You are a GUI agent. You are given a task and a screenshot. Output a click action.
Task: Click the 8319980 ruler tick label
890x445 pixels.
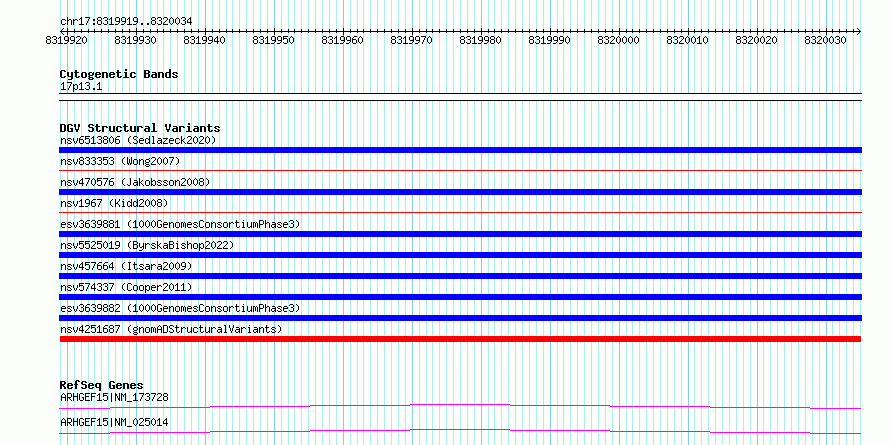coord(481,40)
